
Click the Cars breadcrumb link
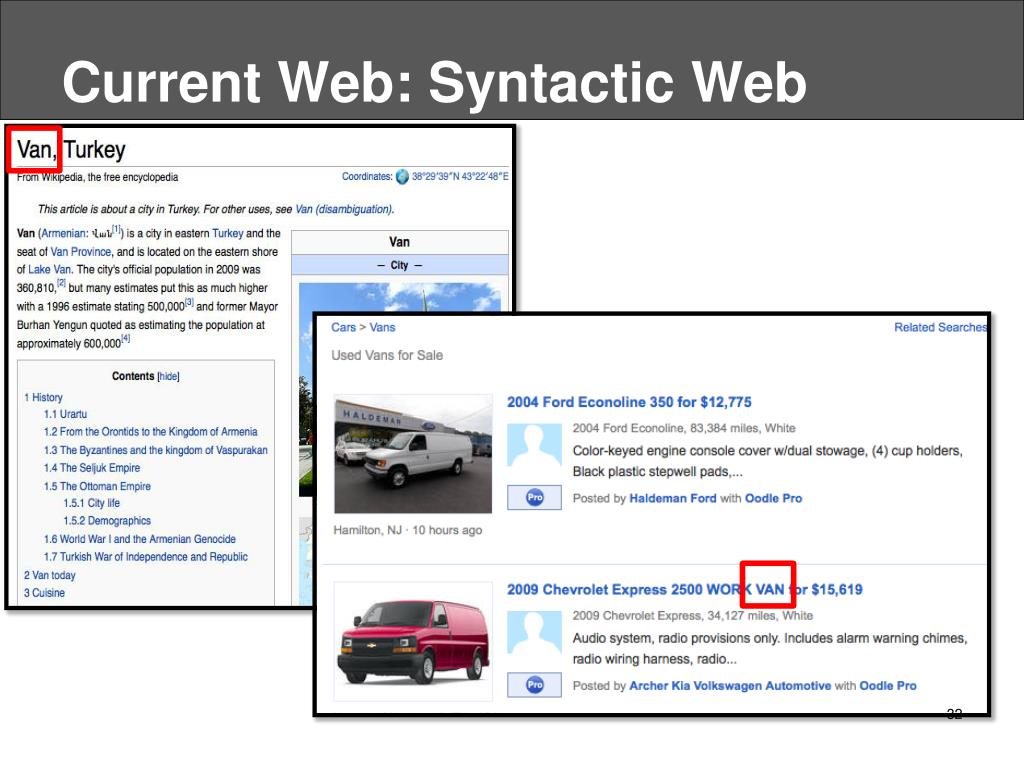[344, 327]
